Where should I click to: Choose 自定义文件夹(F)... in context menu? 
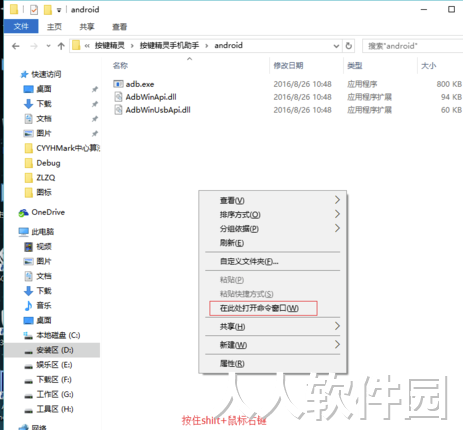click(x=273, y=261)
